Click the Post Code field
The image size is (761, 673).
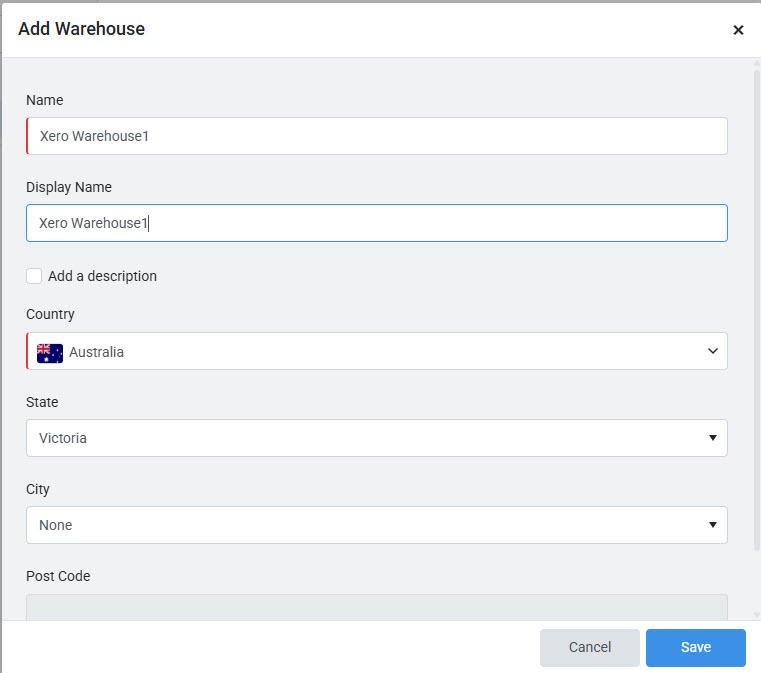click(x=377, y=607)
